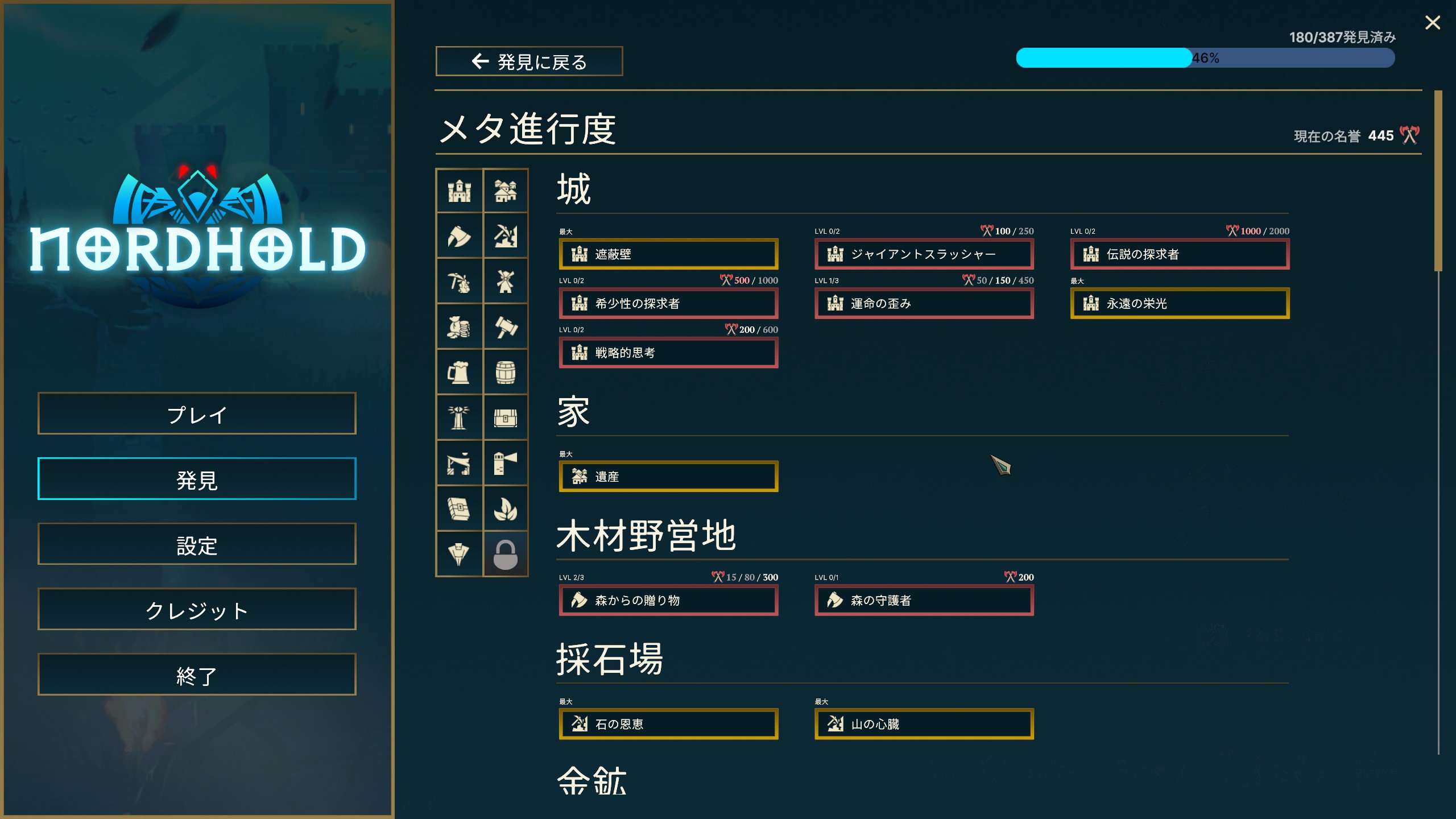Click the 発見に戻る back button
The width and height of the screenshot is (1456, 819).
(529, 61)
